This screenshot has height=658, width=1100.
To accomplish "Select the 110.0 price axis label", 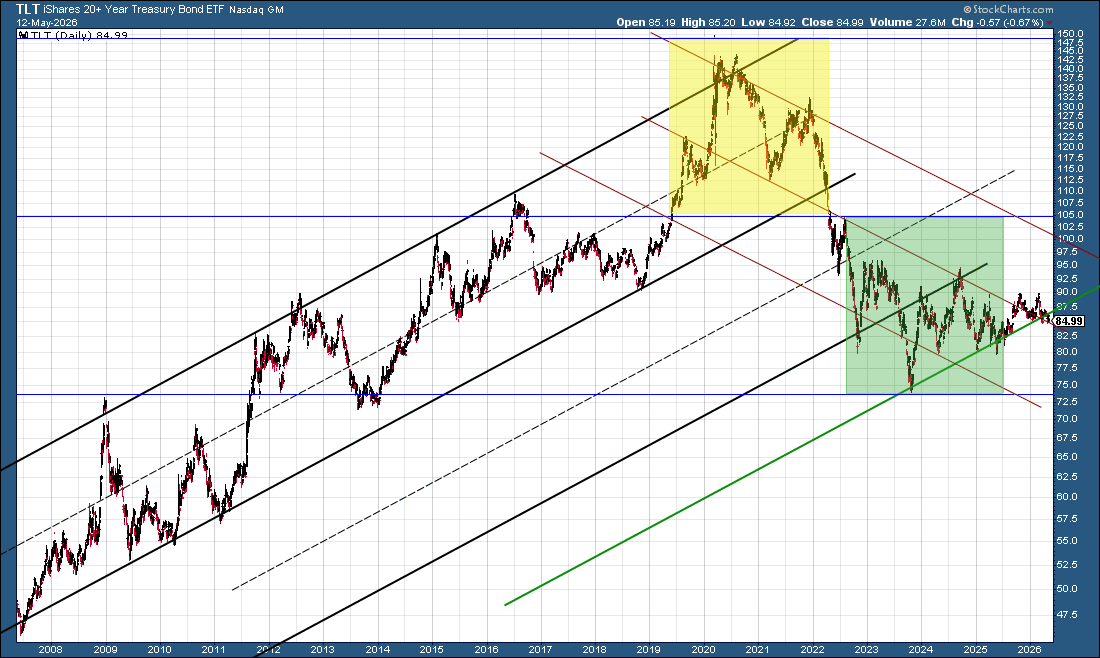I will 1071,191.
